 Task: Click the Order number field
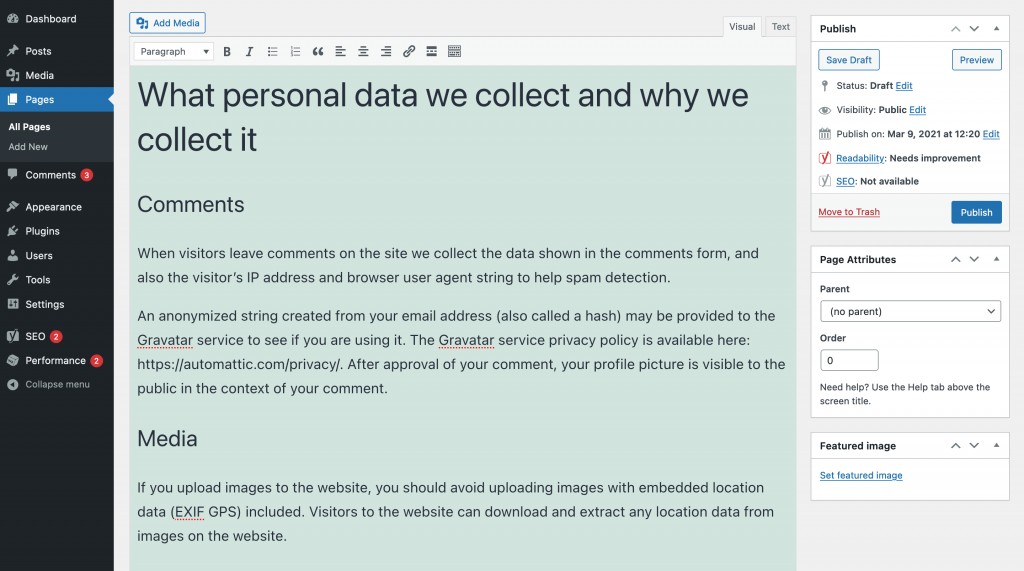pos(849,360)
